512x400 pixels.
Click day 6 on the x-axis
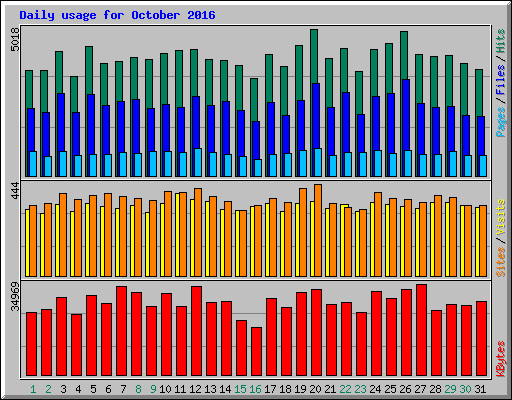[108, 389]
